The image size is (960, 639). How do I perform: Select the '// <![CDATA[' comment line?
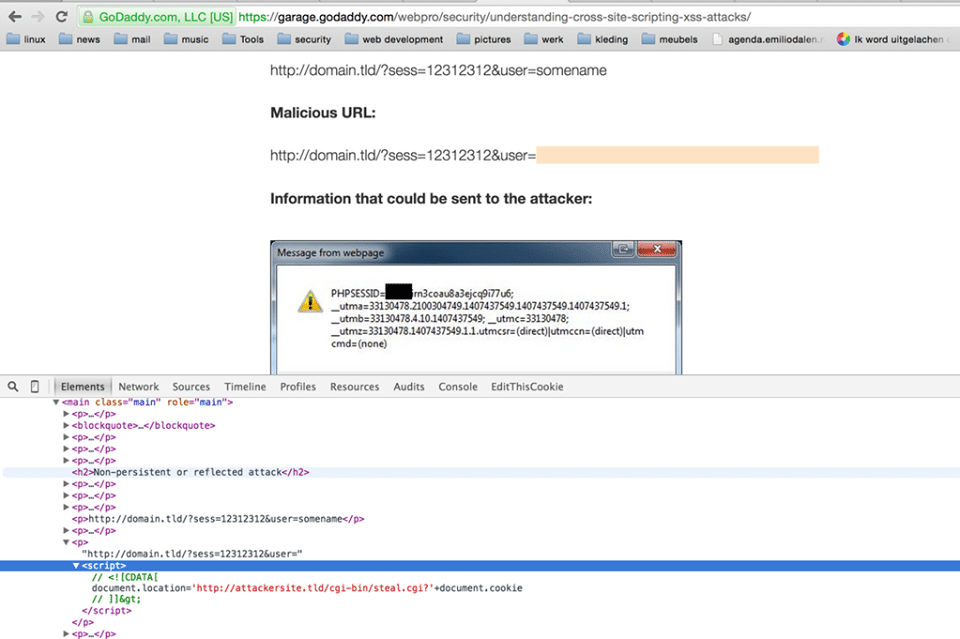[125, 577]
